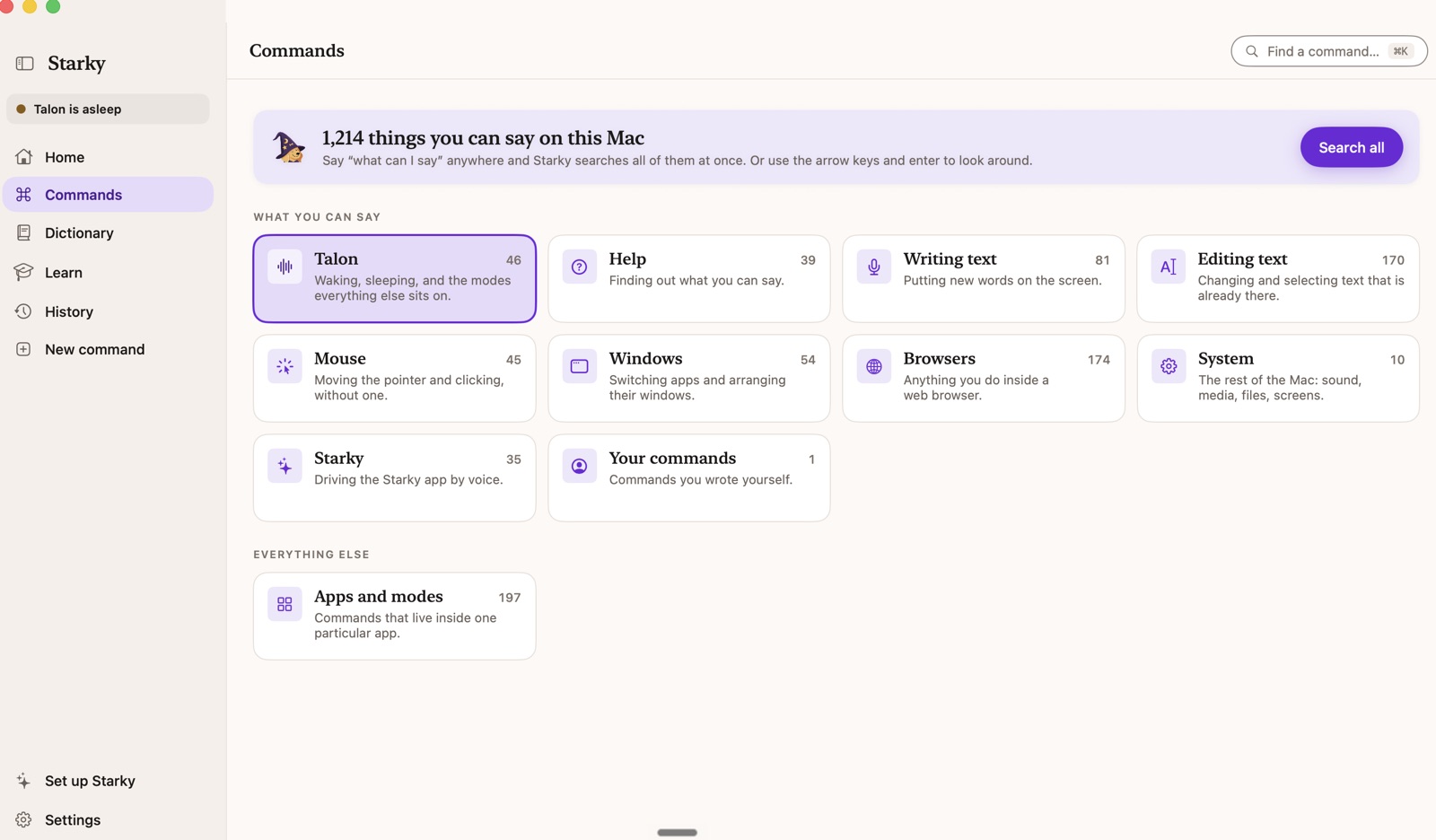Click the Starky card sparkle icon
Image resolution: width=1436 pixels, height=840 pixels.
pos(285,466)
